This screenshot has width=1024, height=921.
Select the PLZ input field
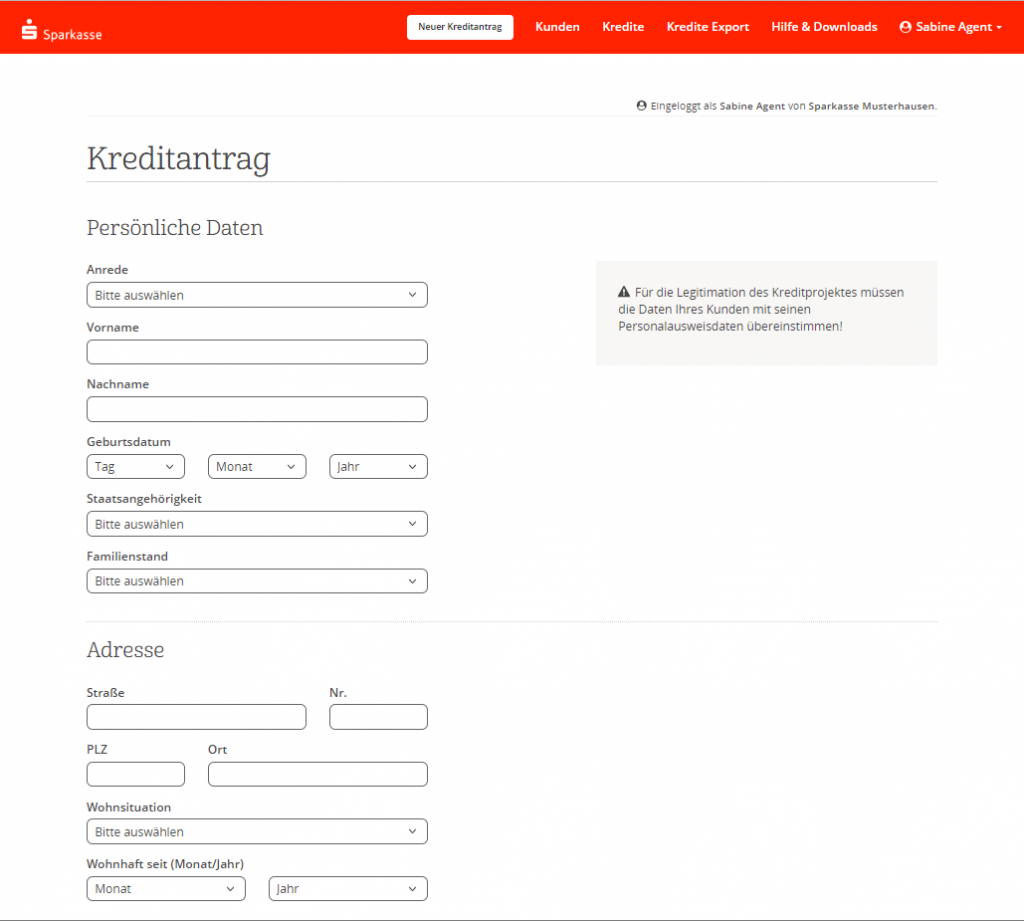click(x=136, y=774)
